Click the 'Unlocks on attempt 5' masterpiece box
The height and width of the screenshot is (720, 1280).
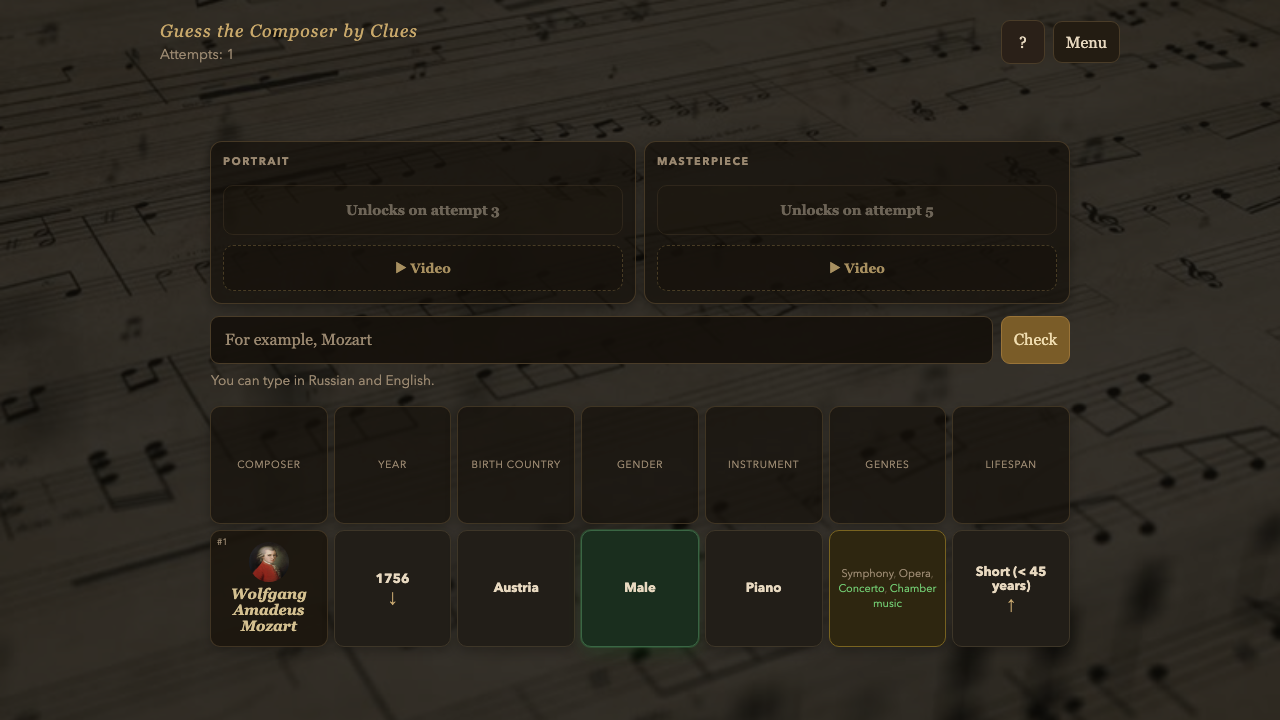click(857, 210)
